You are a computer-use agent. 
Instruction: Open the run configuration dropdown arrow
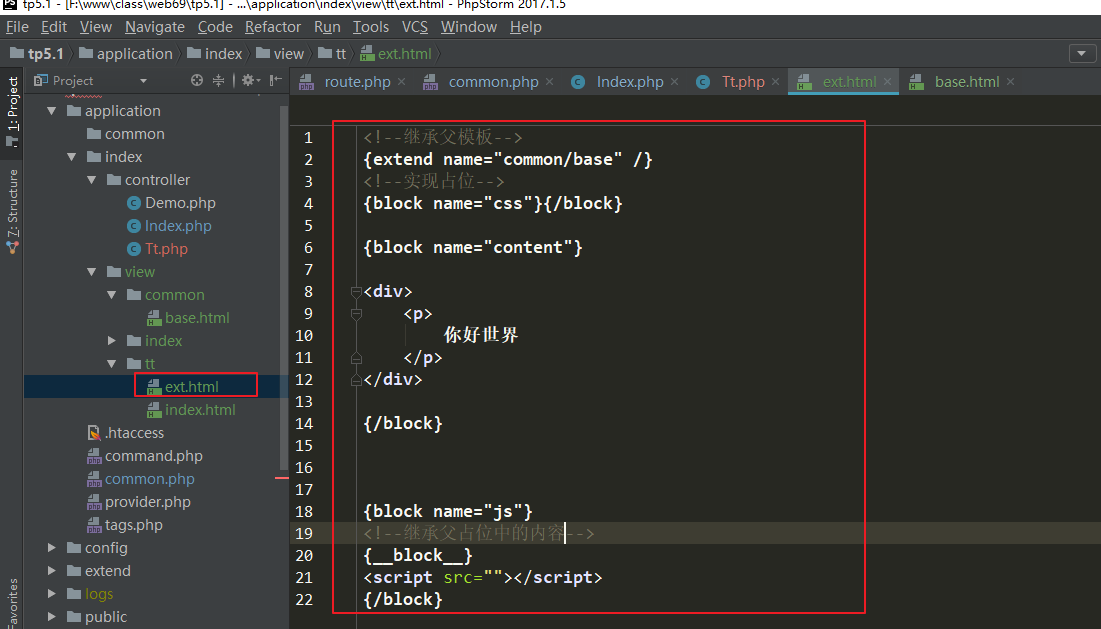click(1082, 53)
